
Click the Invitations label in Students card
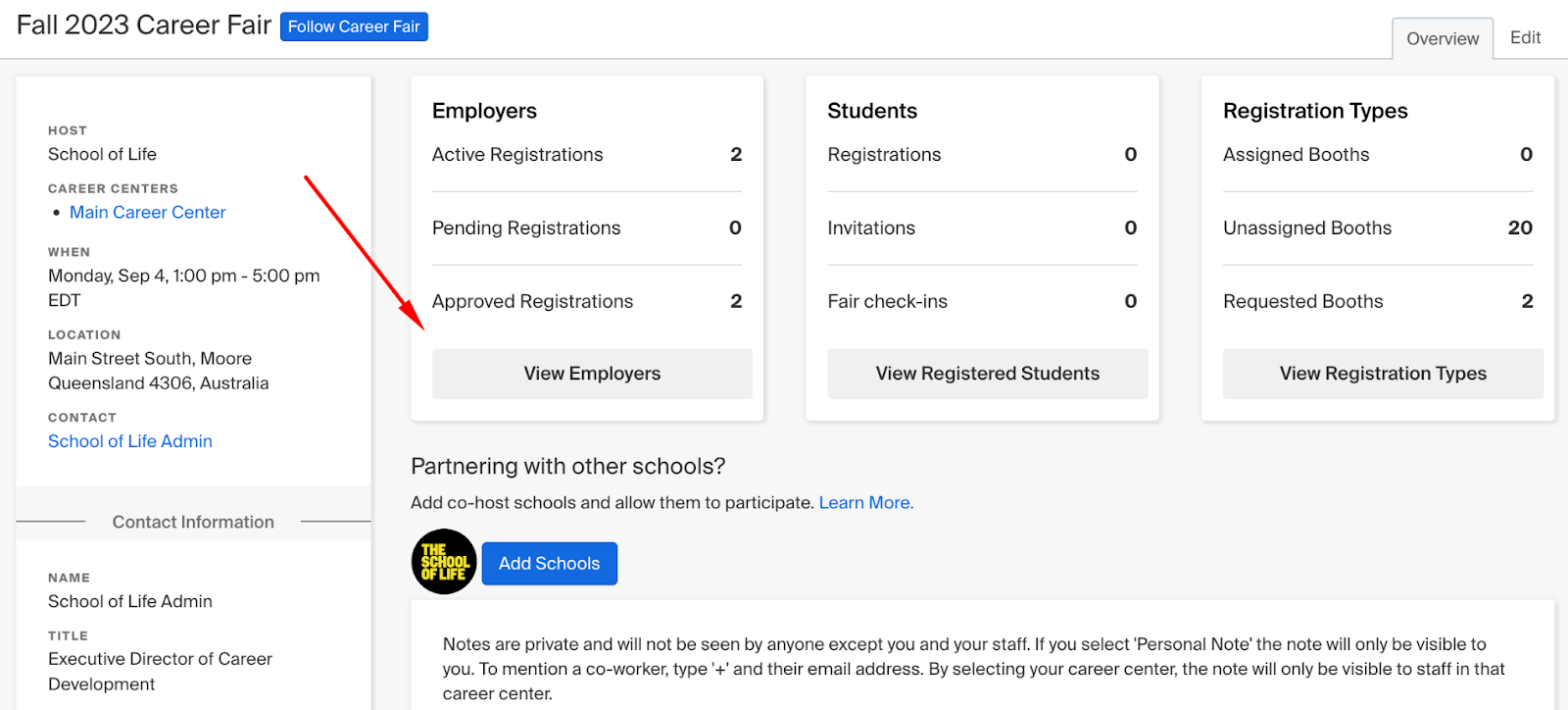[871, 228]
